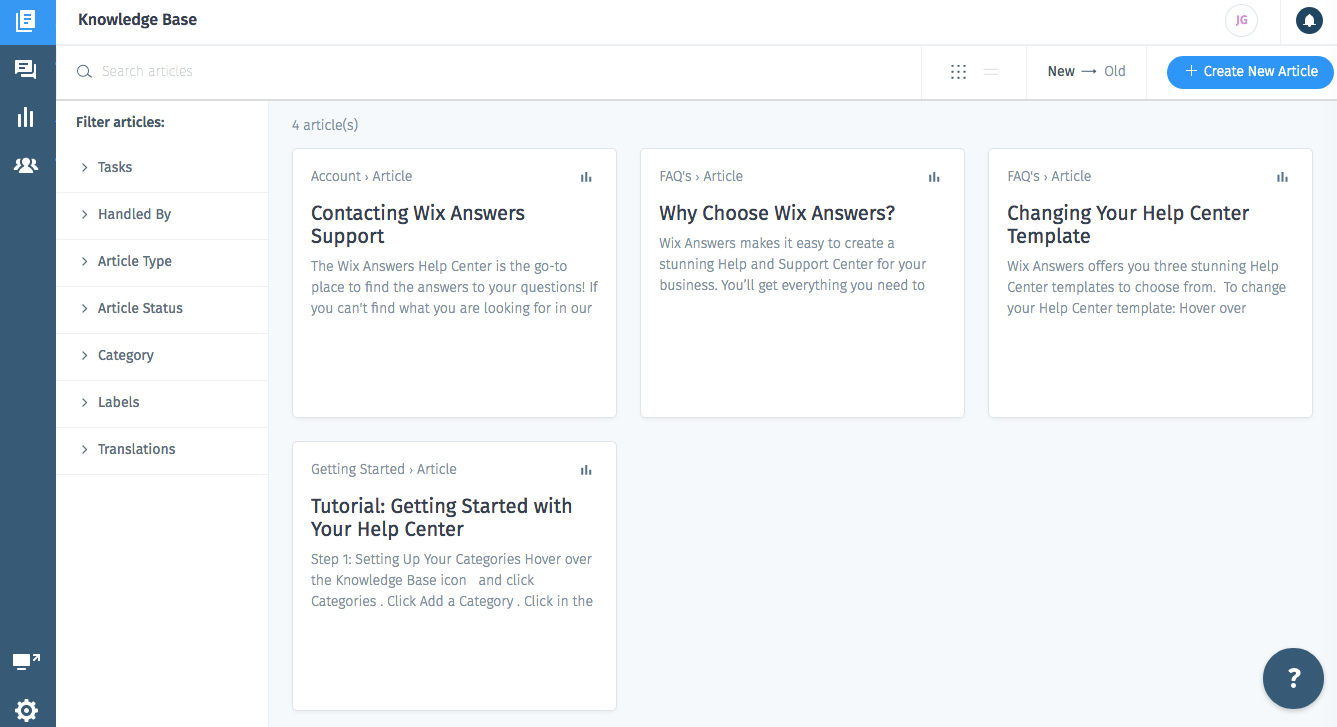1337x727 pixels.
Task: Click the notifications bell icon
Action: coord(1309,20)
